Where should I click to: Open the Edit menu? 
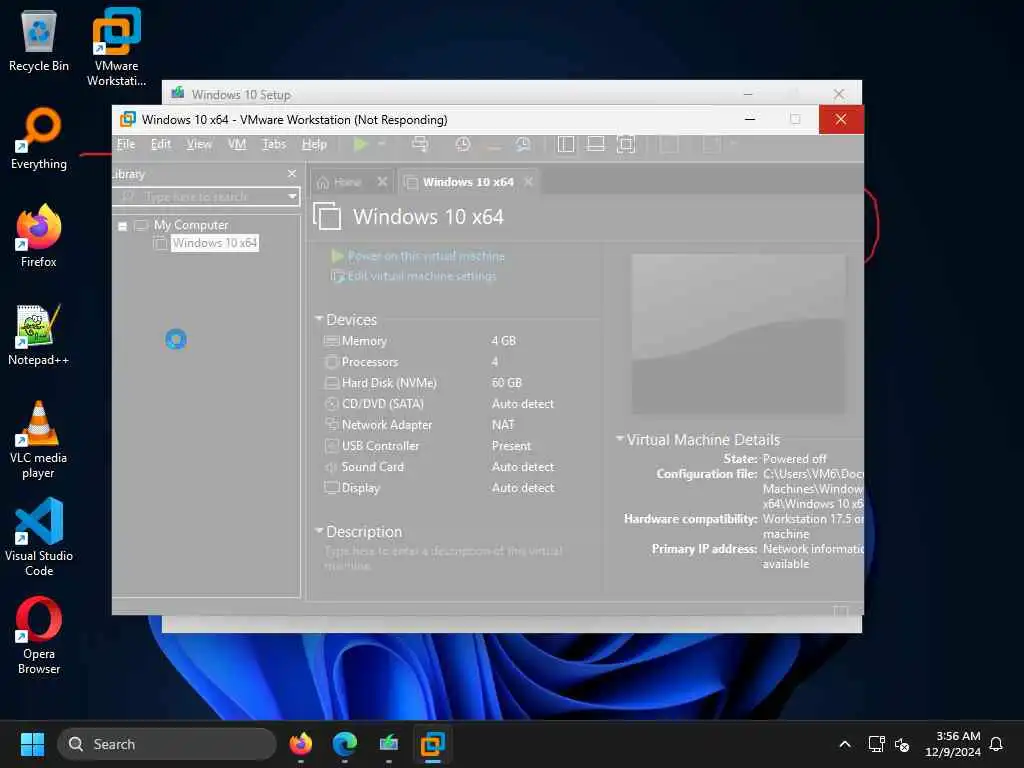point(161,144)
